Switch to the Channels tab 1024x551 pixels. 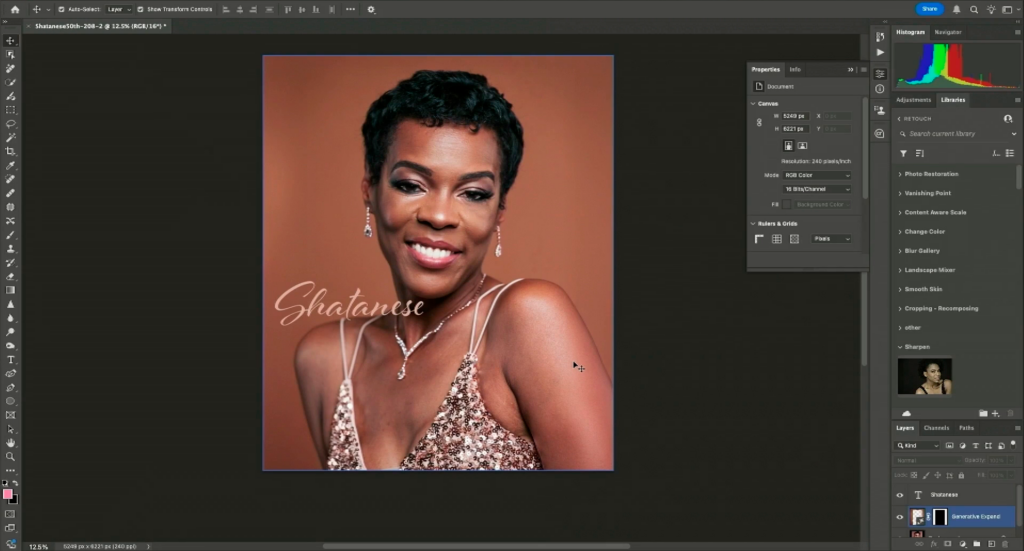pyautogui.click(x=936, y=428)
